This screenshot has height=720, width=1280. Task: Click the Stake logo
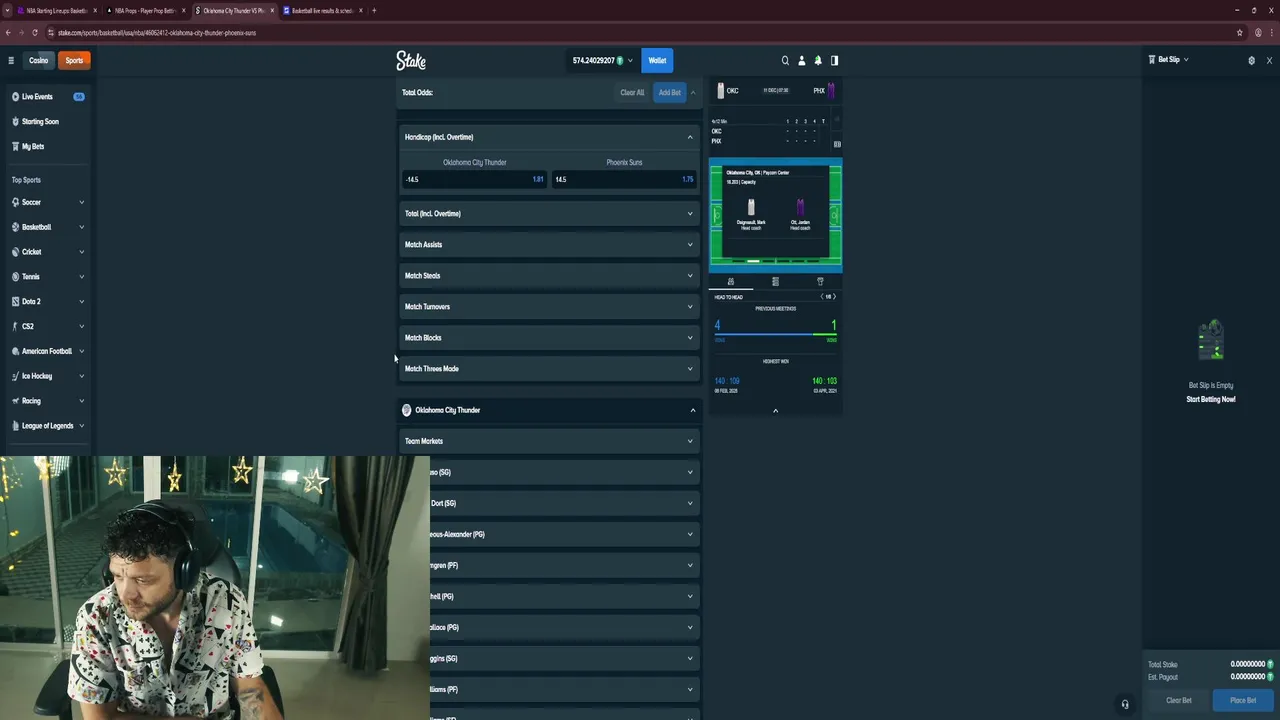coord(411,60)
